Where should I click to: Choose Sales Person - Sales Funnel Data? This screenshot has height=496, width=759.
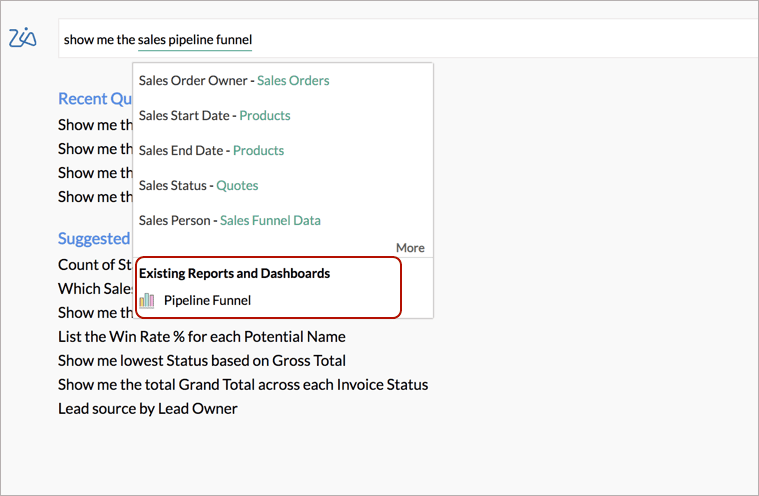229,221
